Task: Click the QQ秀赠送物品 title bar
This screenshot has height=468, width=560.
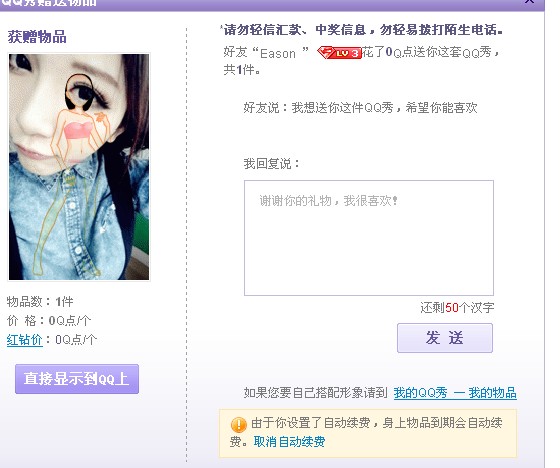Action: 271,4
